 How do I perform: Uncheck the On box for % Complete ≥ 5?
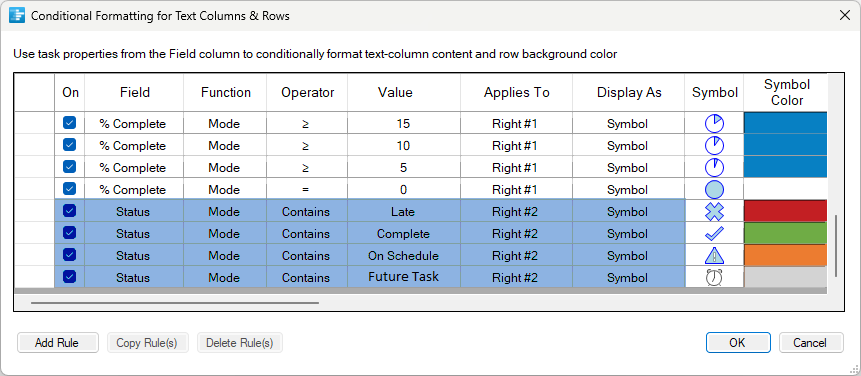69,167
